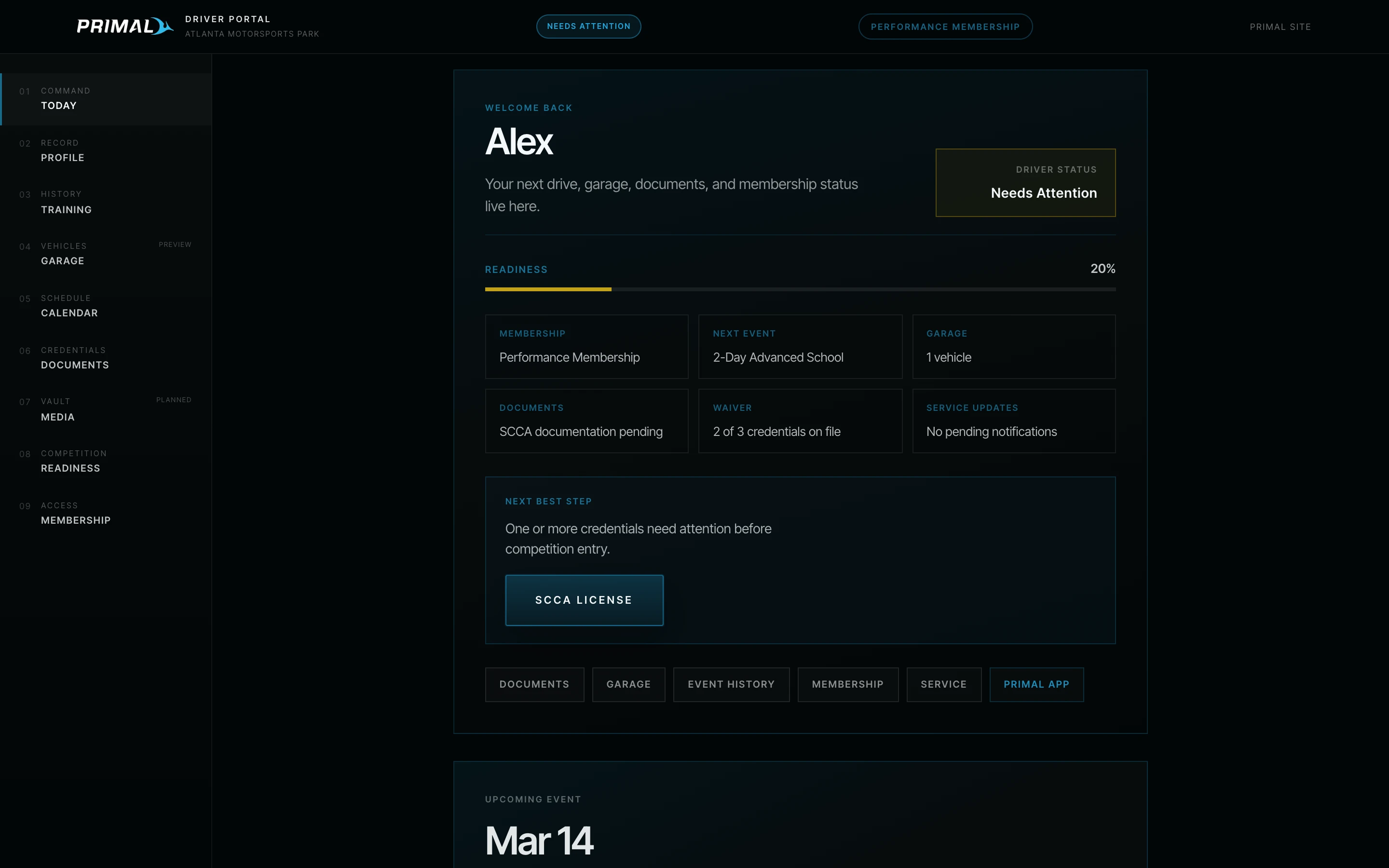
Task: Click the Service quick link button
Action: pyautogui.click(x=943, y=684)
